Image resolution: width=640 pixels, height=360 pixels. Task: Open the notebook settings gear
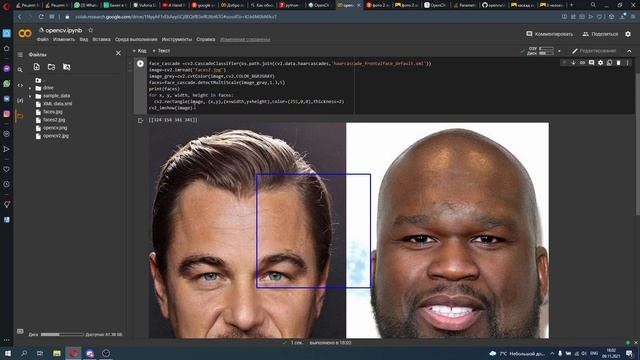pyautogui.click(x=628, y=34)
